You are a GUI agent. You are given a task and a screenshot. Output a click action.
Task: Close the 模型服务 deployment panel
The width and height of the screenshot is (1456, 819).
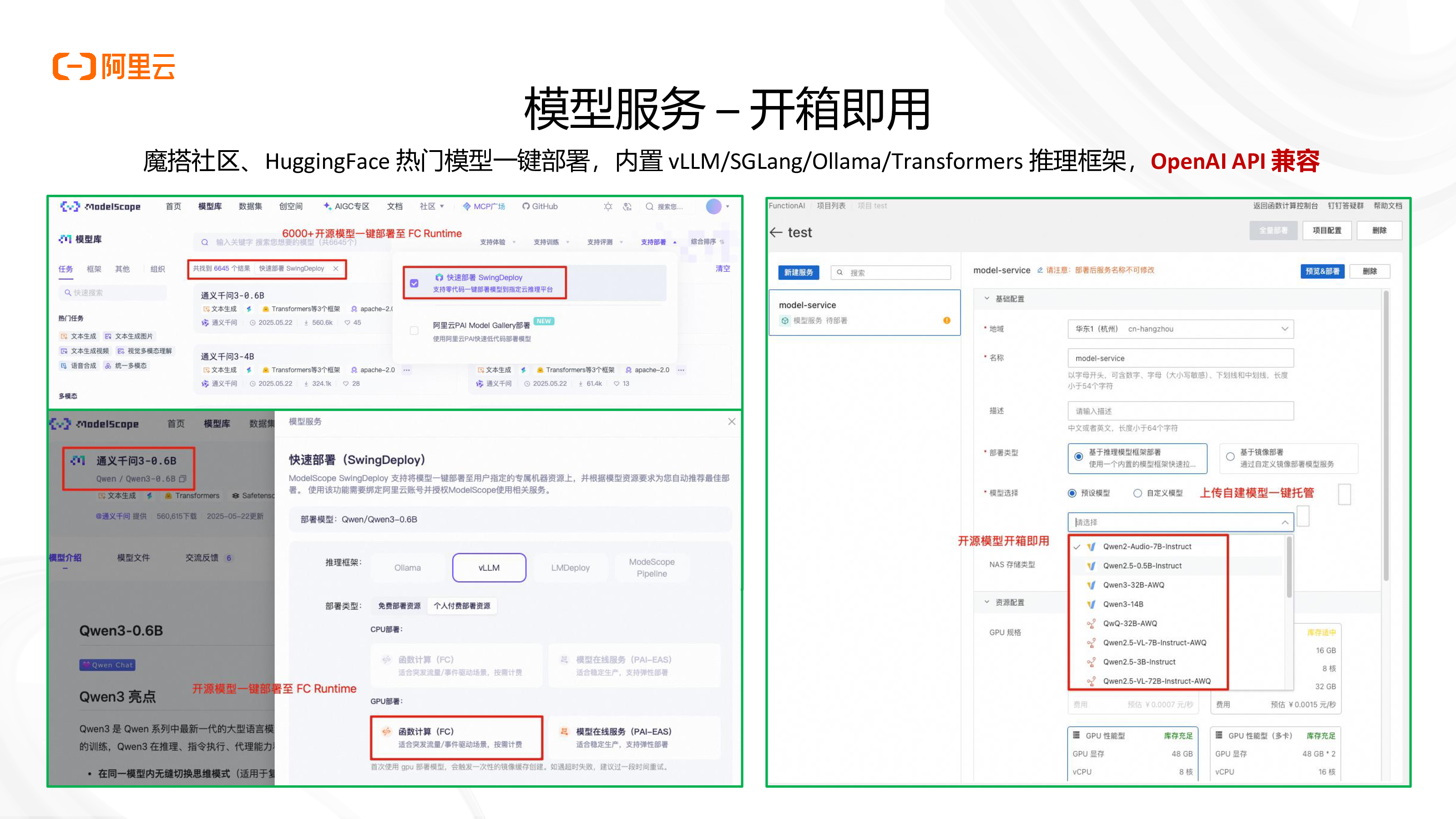pyautogui.click(x=731, y=422)
